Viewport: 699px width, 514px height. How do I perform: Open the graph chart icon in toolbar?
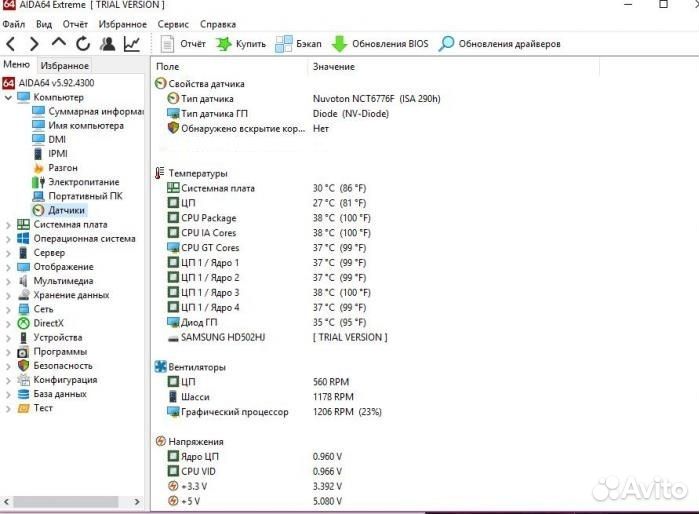132,44
